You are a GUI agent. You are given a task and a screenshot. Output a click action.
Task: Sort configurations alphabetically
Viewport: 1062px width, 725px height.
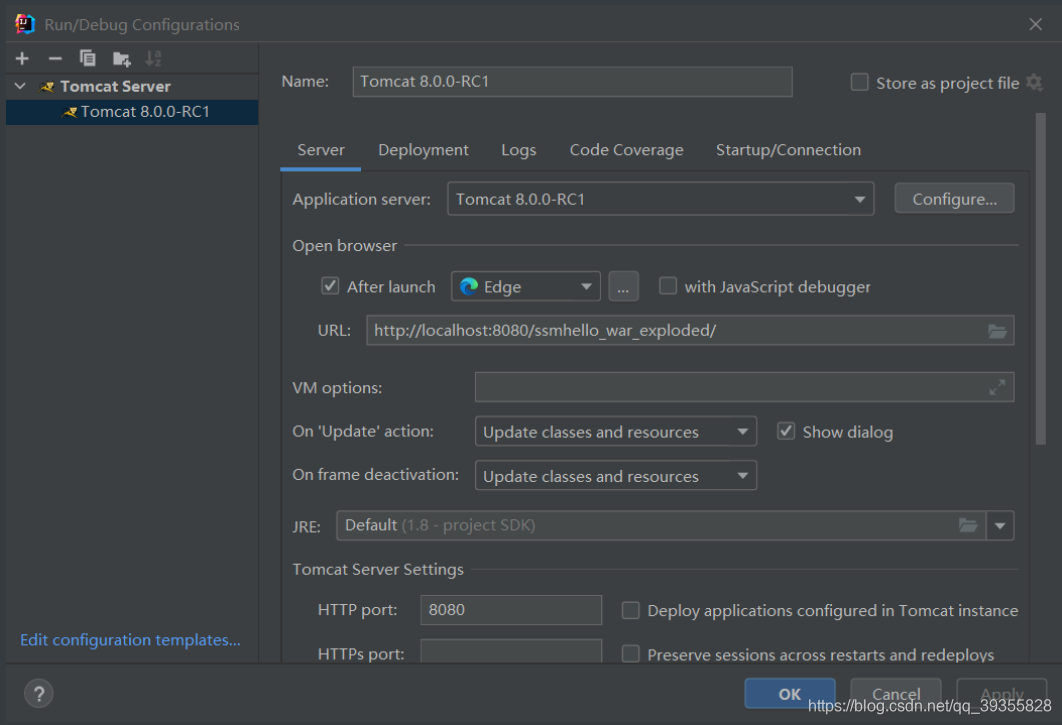click(x=154, y=59)
